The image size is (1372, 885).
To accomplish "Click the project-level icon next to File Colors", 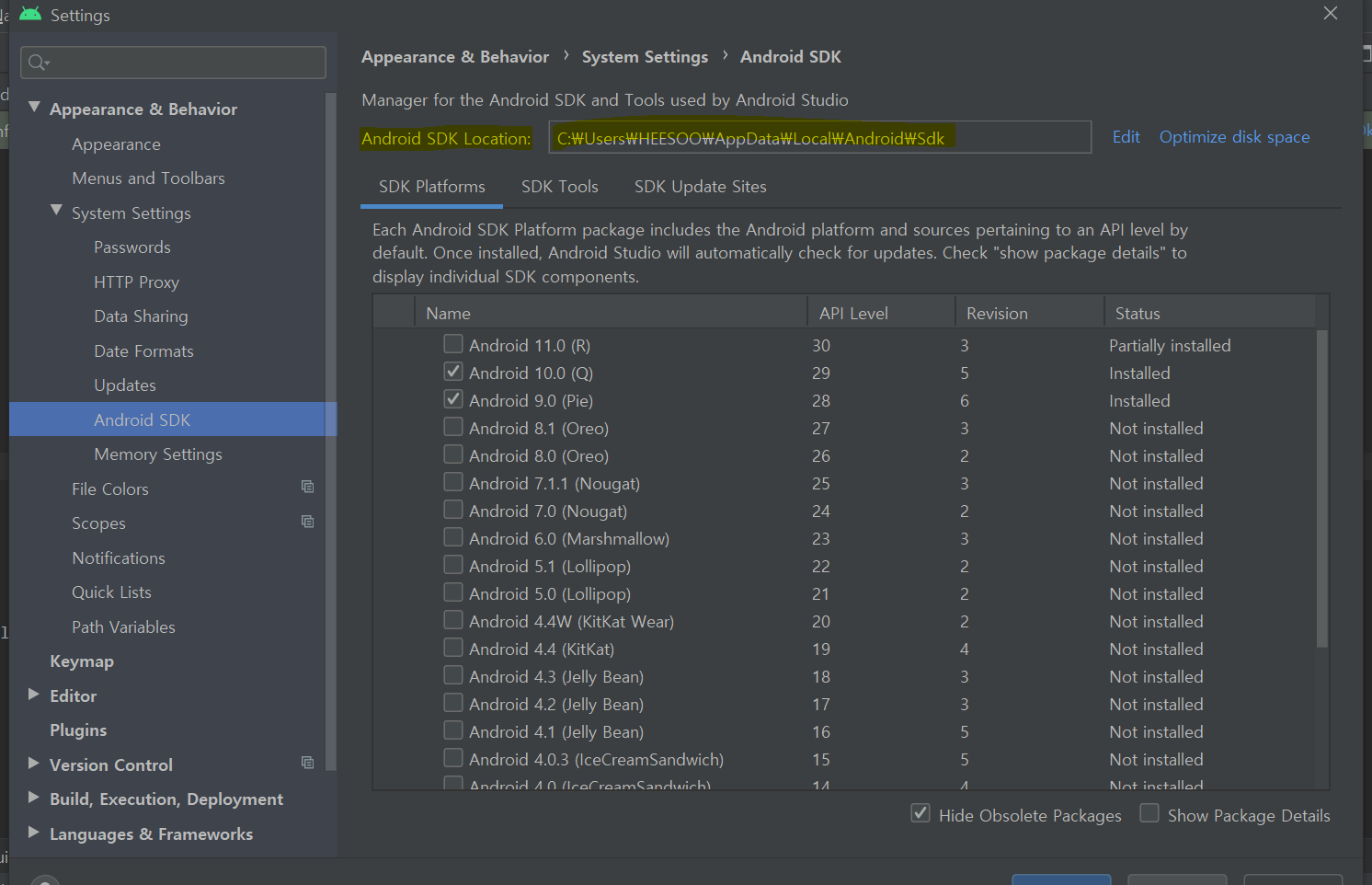I will coord(308,487).
